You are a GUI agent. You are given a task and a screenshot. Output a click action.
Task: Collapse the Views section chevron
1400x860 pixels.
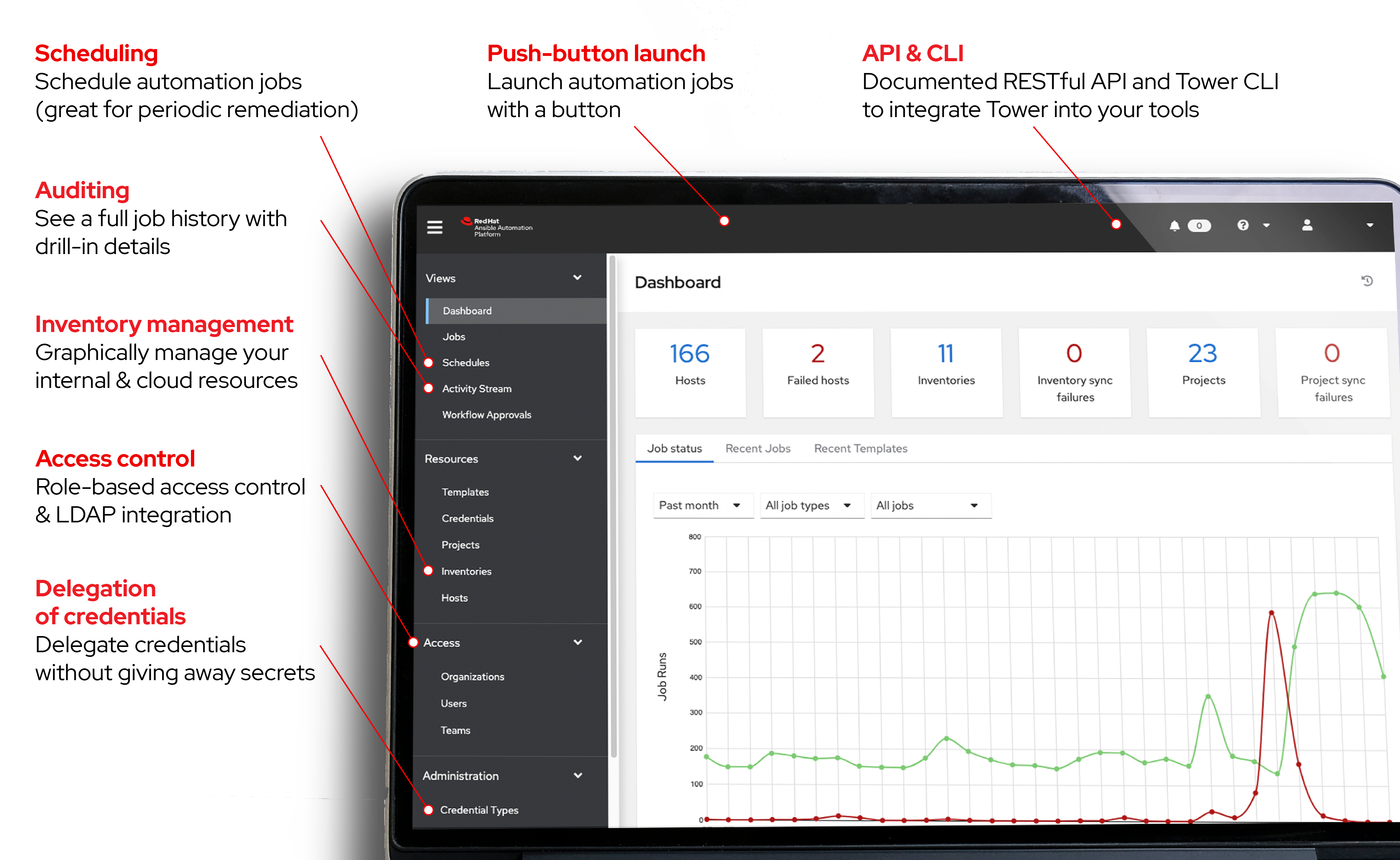pos(577,278)
